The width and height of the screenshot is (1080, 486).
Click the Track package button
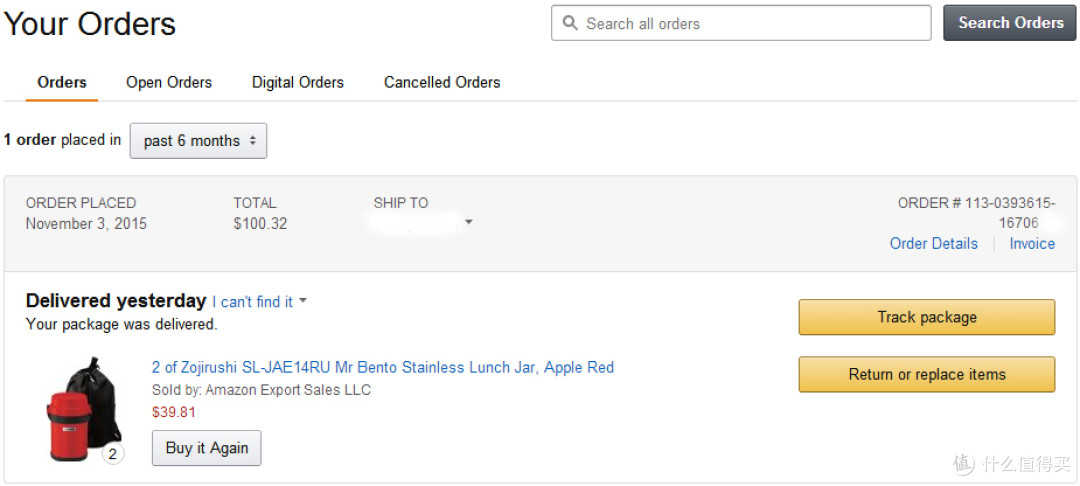point(926,317)
